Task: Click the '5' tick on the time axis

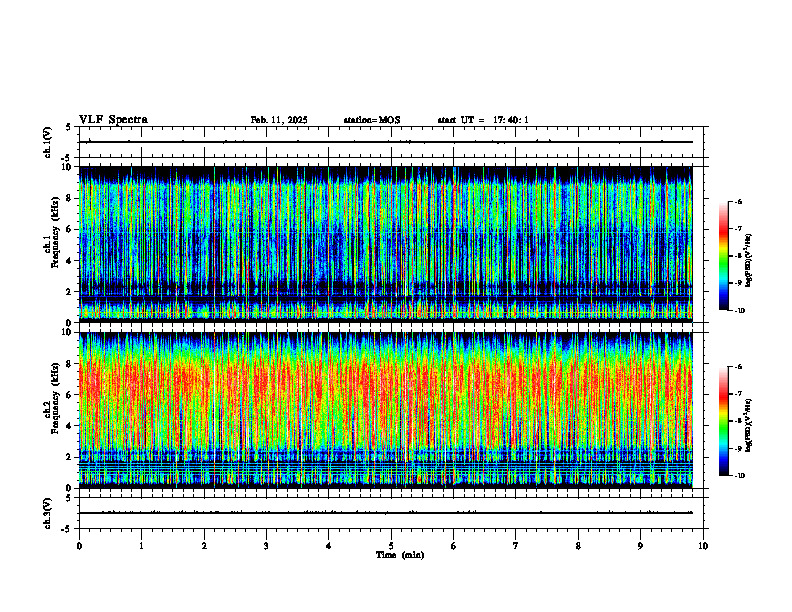Action: (391, 546)
